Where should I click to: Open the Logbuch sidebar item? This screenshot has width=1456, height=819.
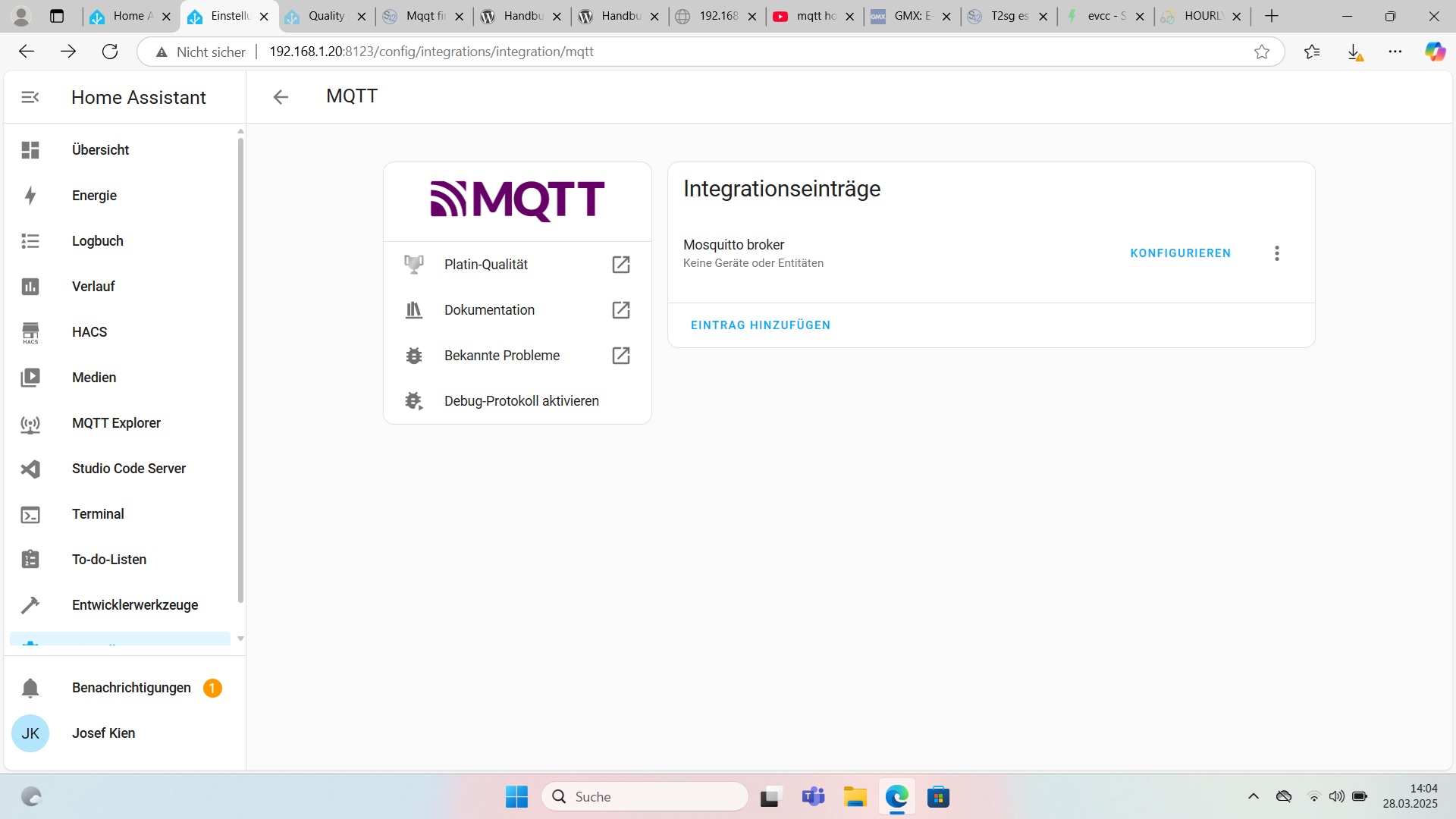[120, 241]
